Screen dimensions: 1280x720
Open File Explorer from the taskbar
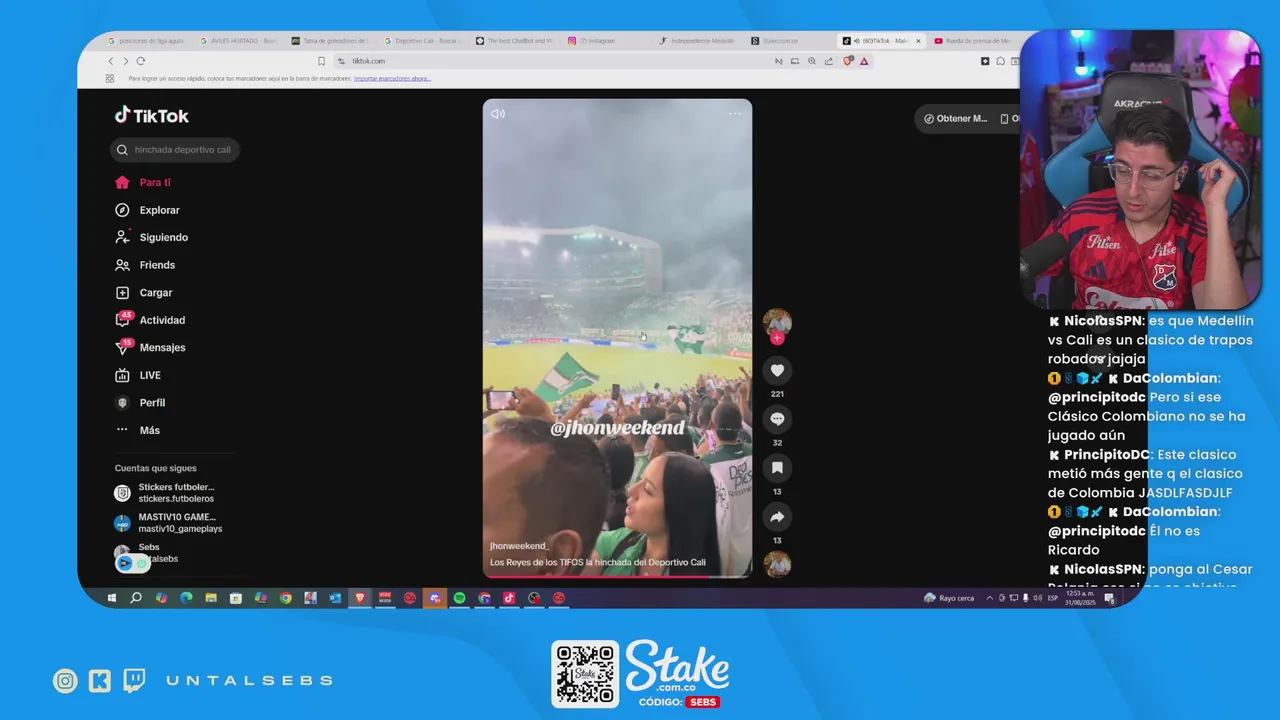pyautogui.click(x=211, y=598)
